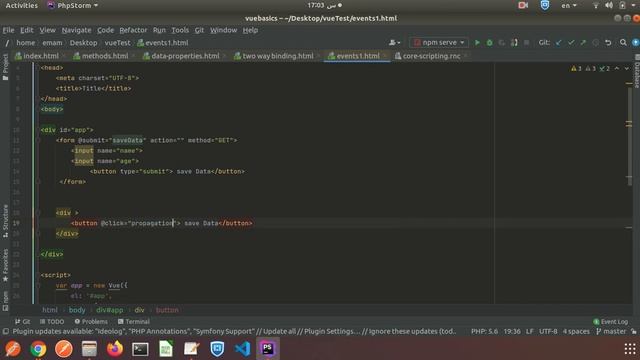The height and width of the screenshot is (360, 640).
Task: Collapse the script tag fold marker
Action: [x=38, y=275]
